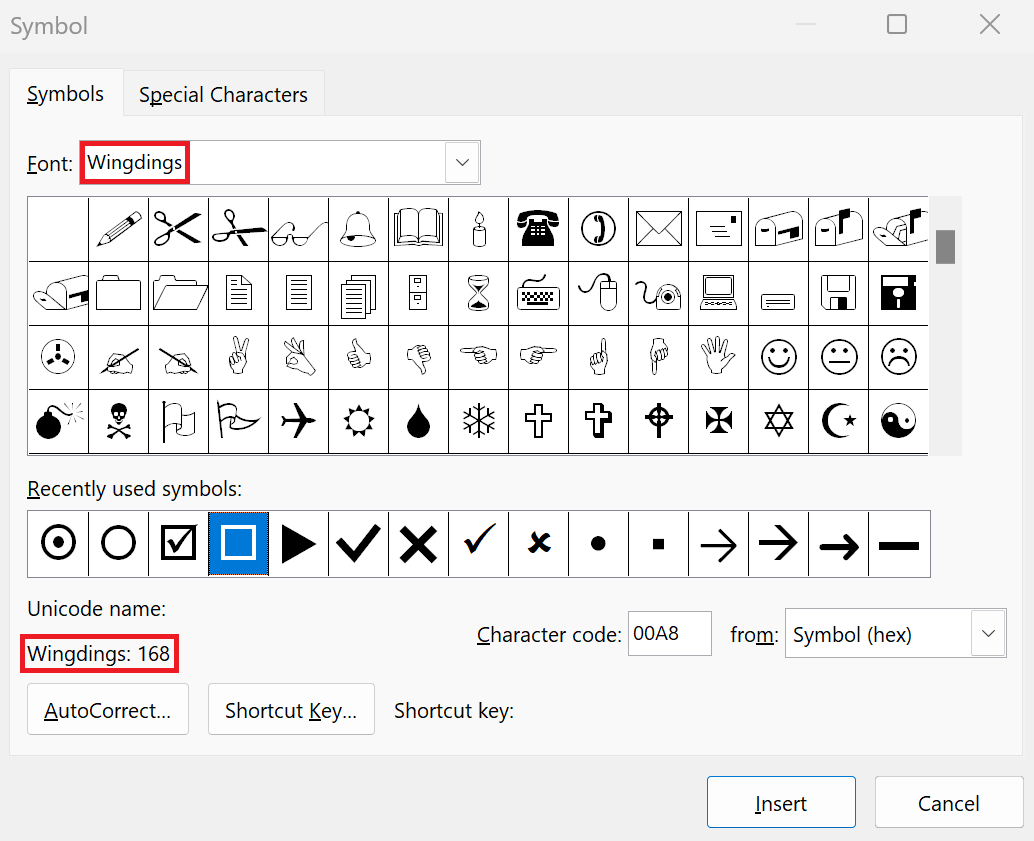Select the eyeglasses symbol
The width and height of the screenshot is (1034, 841).
(x=298, y=229)
